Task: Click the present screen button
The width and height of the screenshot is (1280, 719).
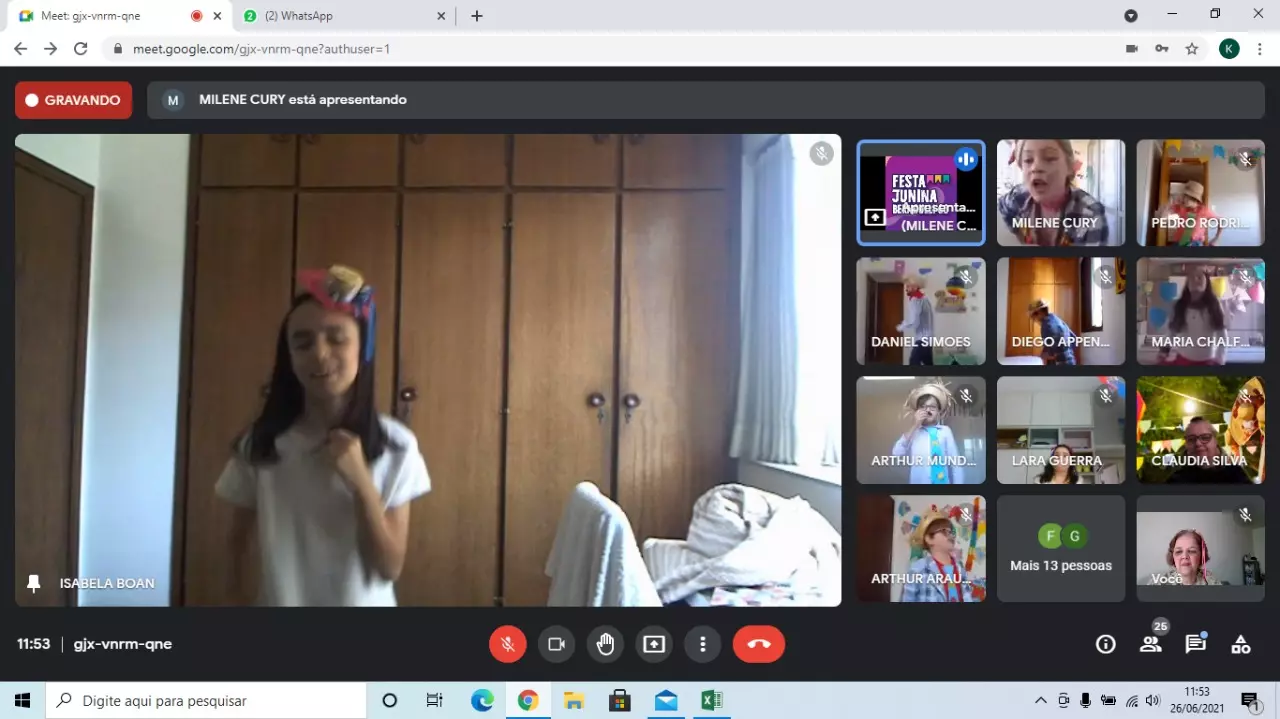Action: tap(654, 644)
